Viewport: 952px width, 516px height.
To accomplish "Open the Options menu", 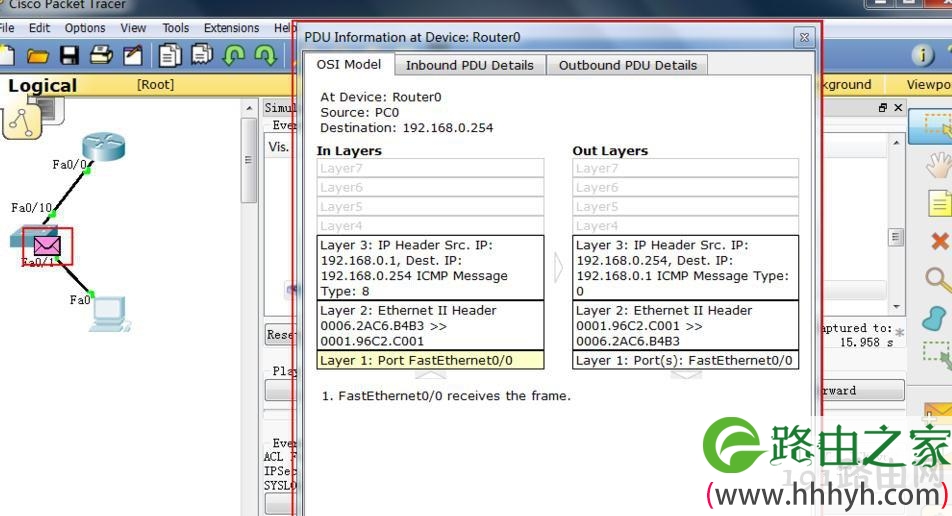I will [x=85, y=28].
